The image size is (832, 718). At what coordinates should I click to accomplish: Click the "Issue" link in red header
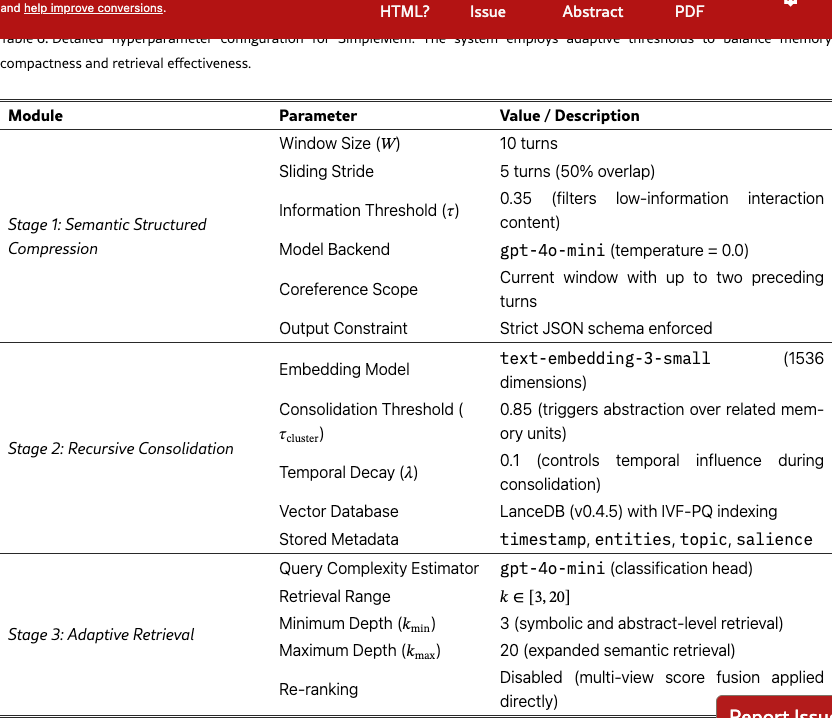point(487,12)
